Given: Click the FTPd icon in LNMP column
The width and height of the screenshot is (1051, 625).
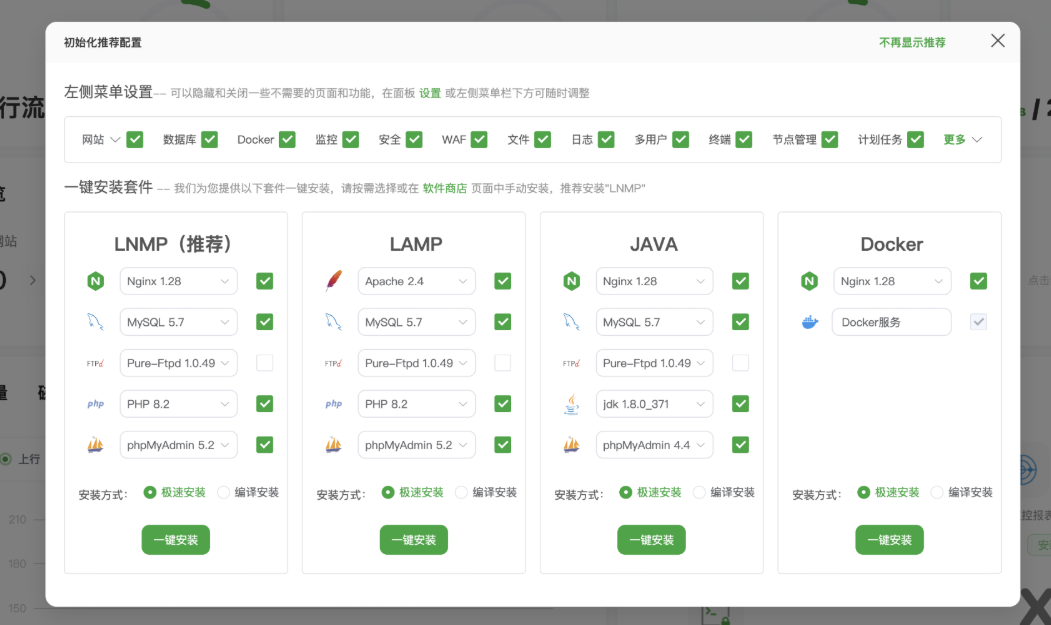Looking at the screenshot, I should tap(95, 362).
